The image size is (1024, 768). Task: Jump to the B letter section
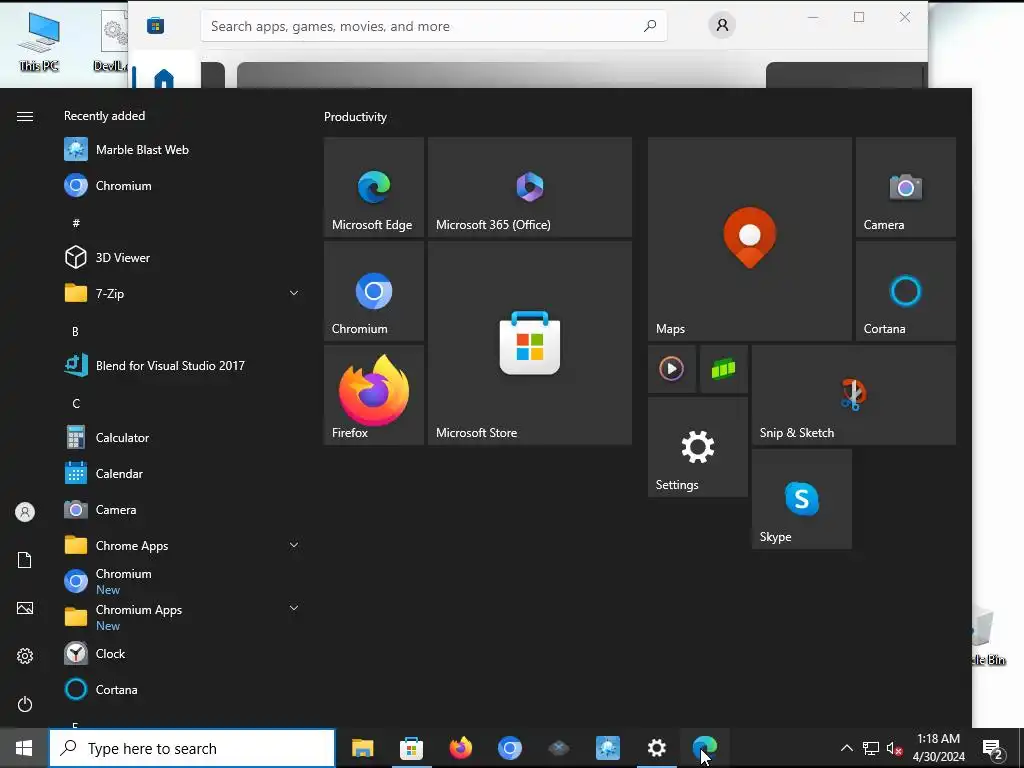[x=76, y=331]
